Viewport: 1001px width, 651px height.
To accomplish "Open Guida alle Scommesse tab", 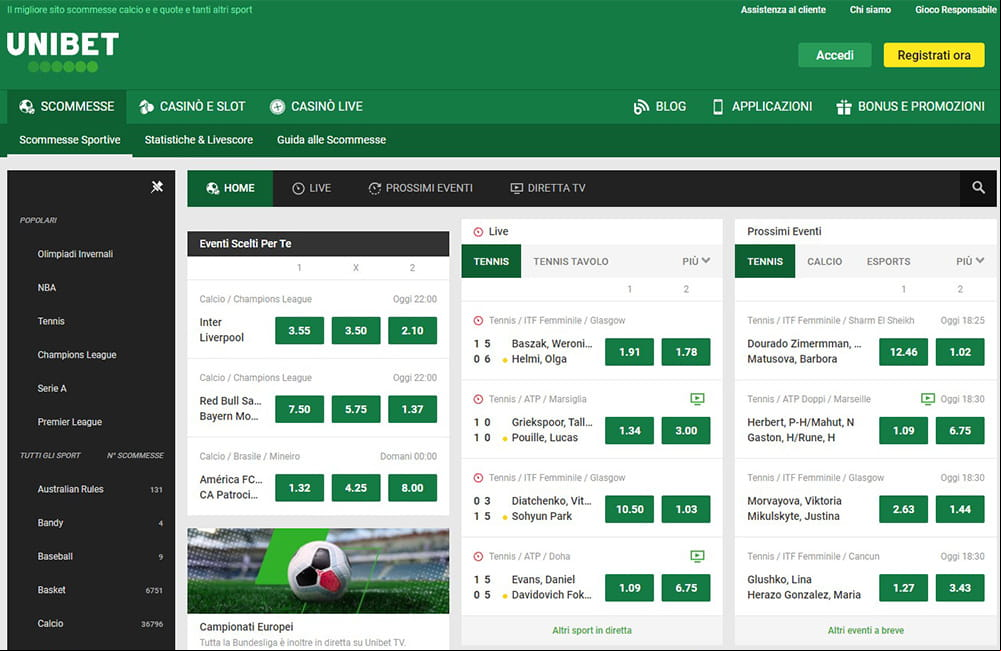I will pos(331,140).
